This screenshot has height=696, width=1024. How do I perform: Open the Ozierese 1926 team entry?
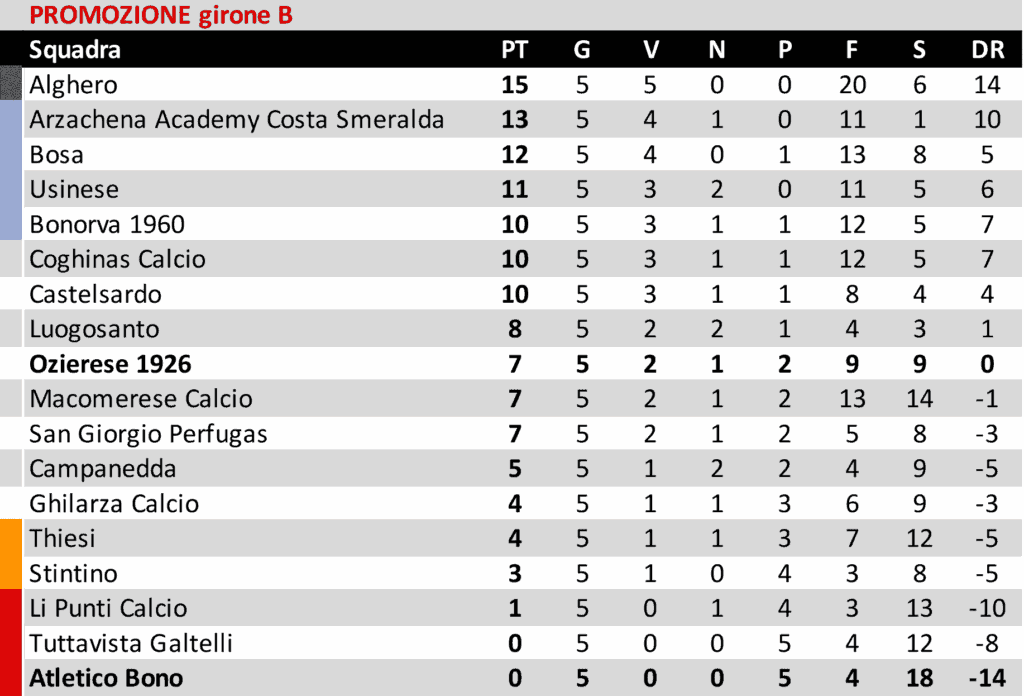pyautogui.click(x=110, y=364)
